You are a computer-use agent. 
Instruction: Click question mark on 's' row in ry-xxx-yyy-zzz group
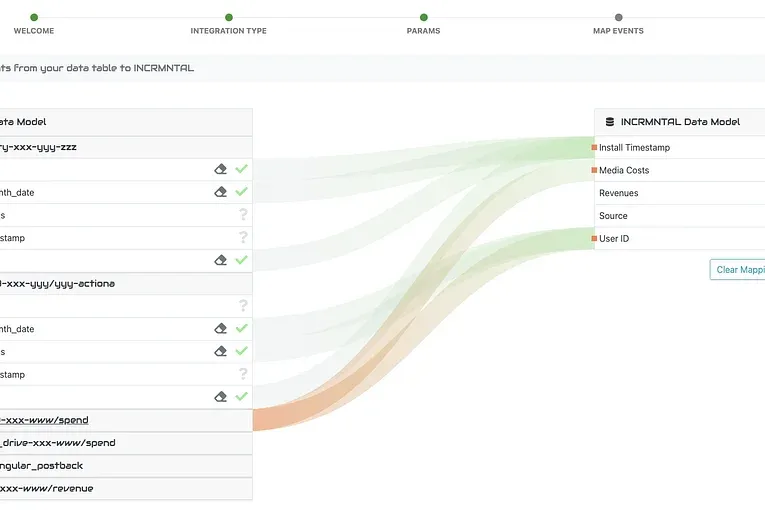243,214
